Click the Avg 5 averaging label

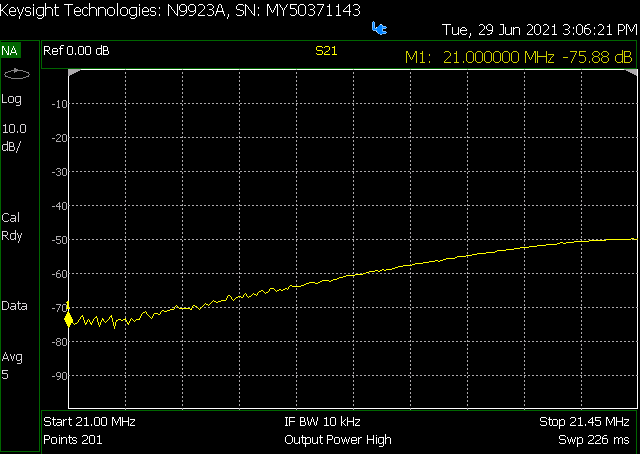coord(12,365)
